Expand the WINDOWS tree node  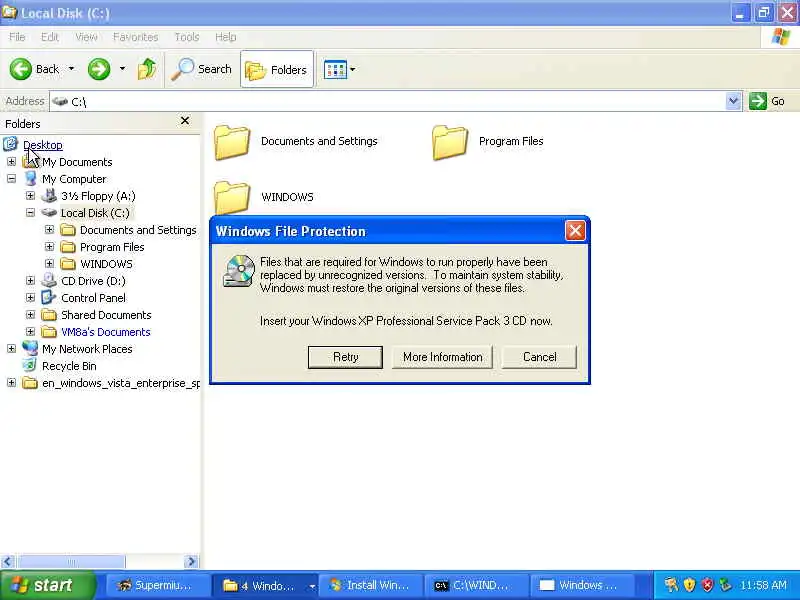pos(49,263)
